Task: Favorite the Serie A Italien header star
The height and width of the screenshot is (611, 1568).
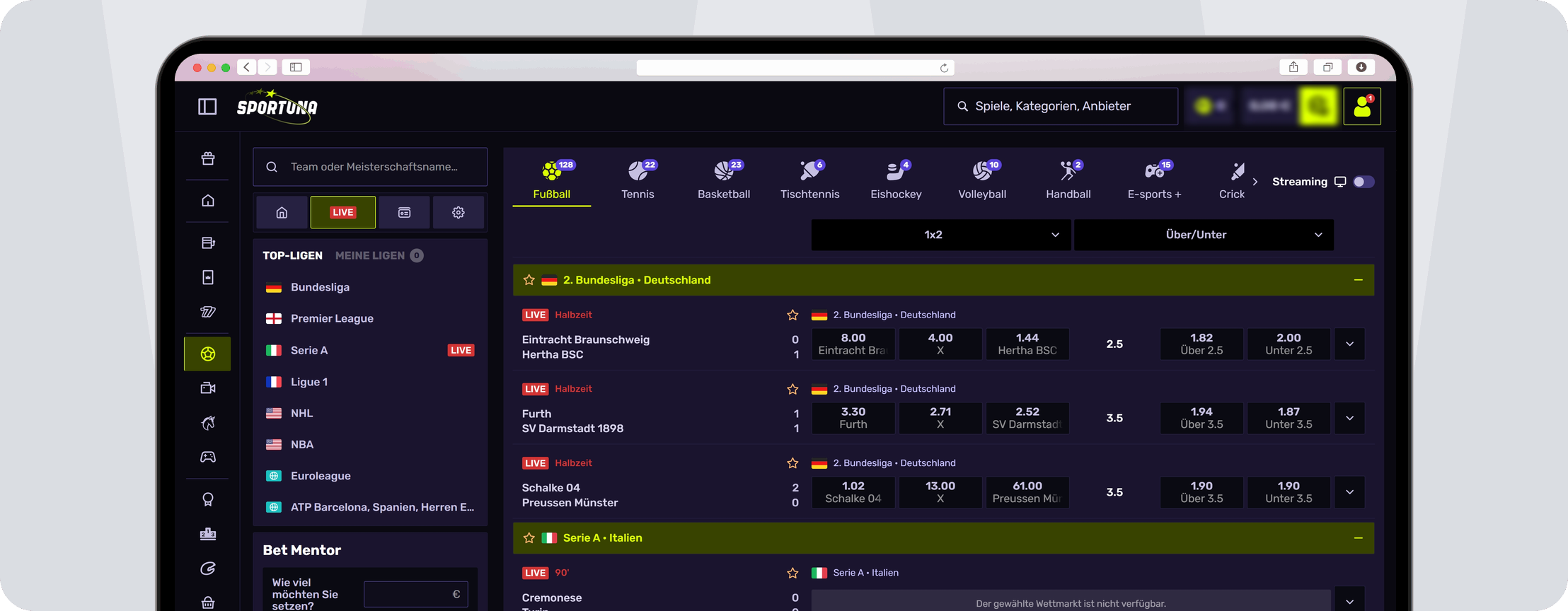Action: [x=529, y=538]
